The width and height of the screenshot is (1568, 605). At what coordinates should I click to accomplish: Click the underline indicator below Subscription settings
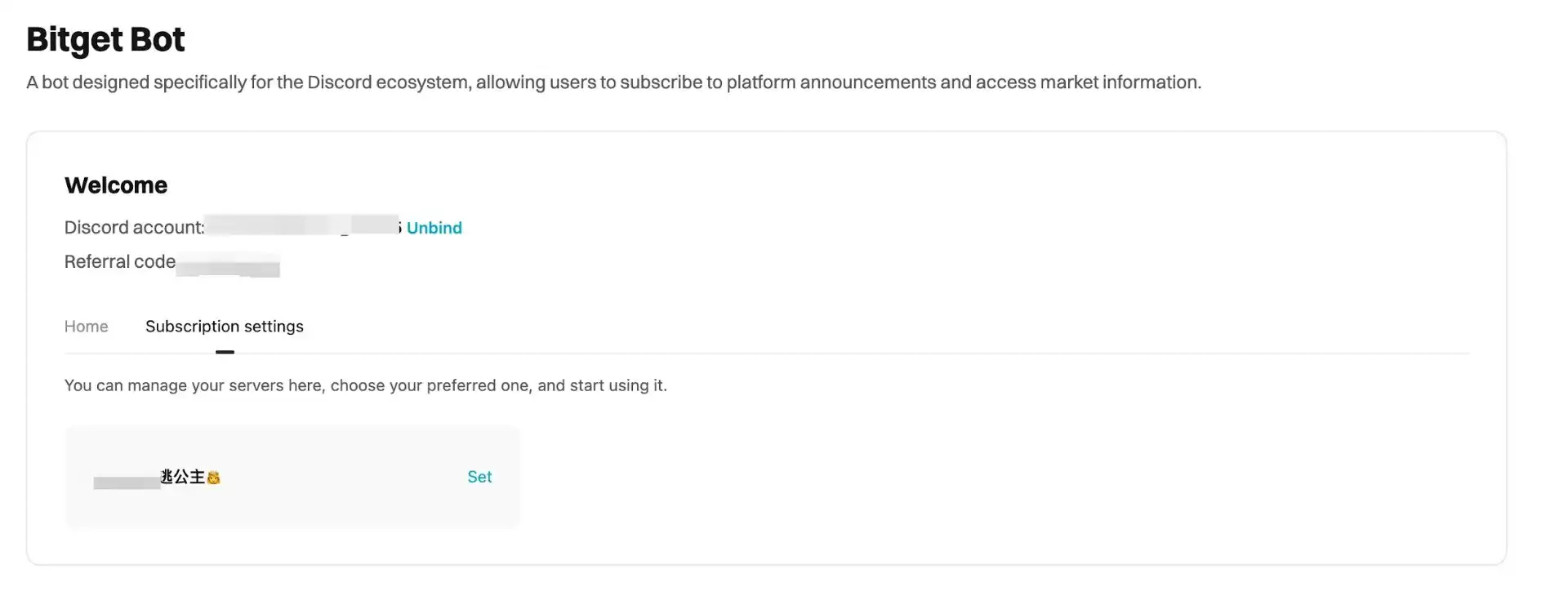225,352
